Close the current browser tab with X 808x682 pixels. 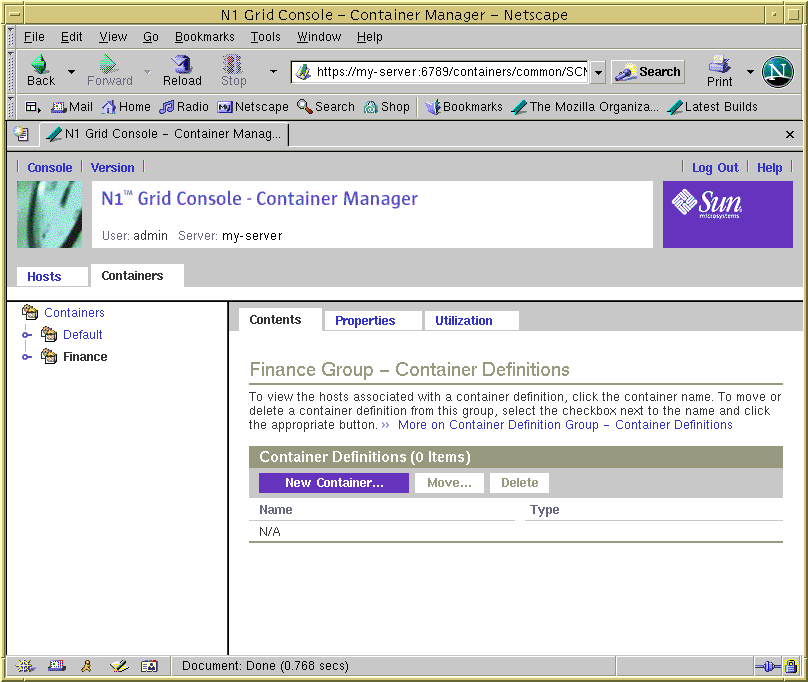[x=789, y=135]
